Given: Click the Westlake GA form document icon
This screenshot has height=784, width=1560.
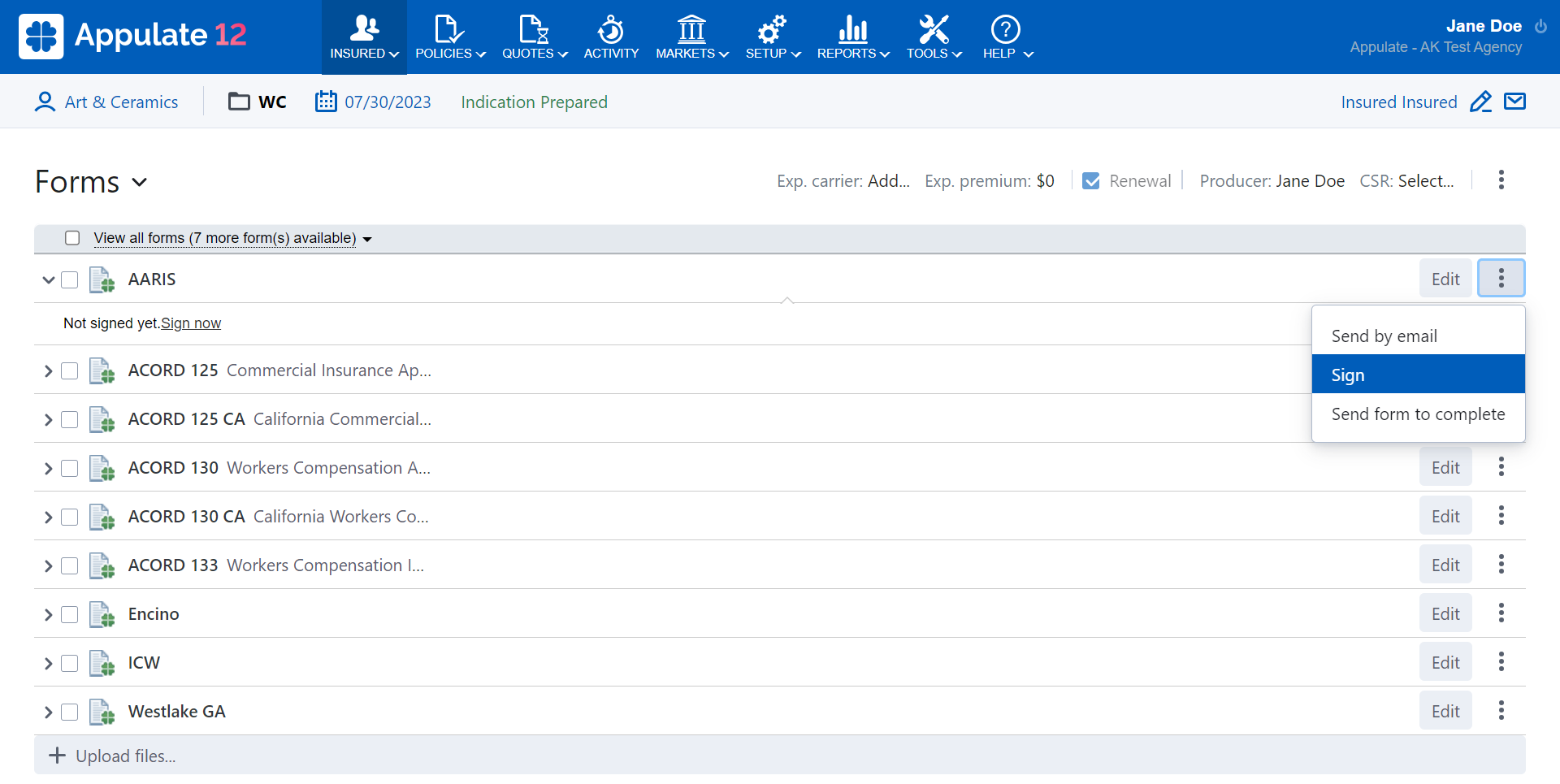Looking at the screenshot, I should 102,712.
